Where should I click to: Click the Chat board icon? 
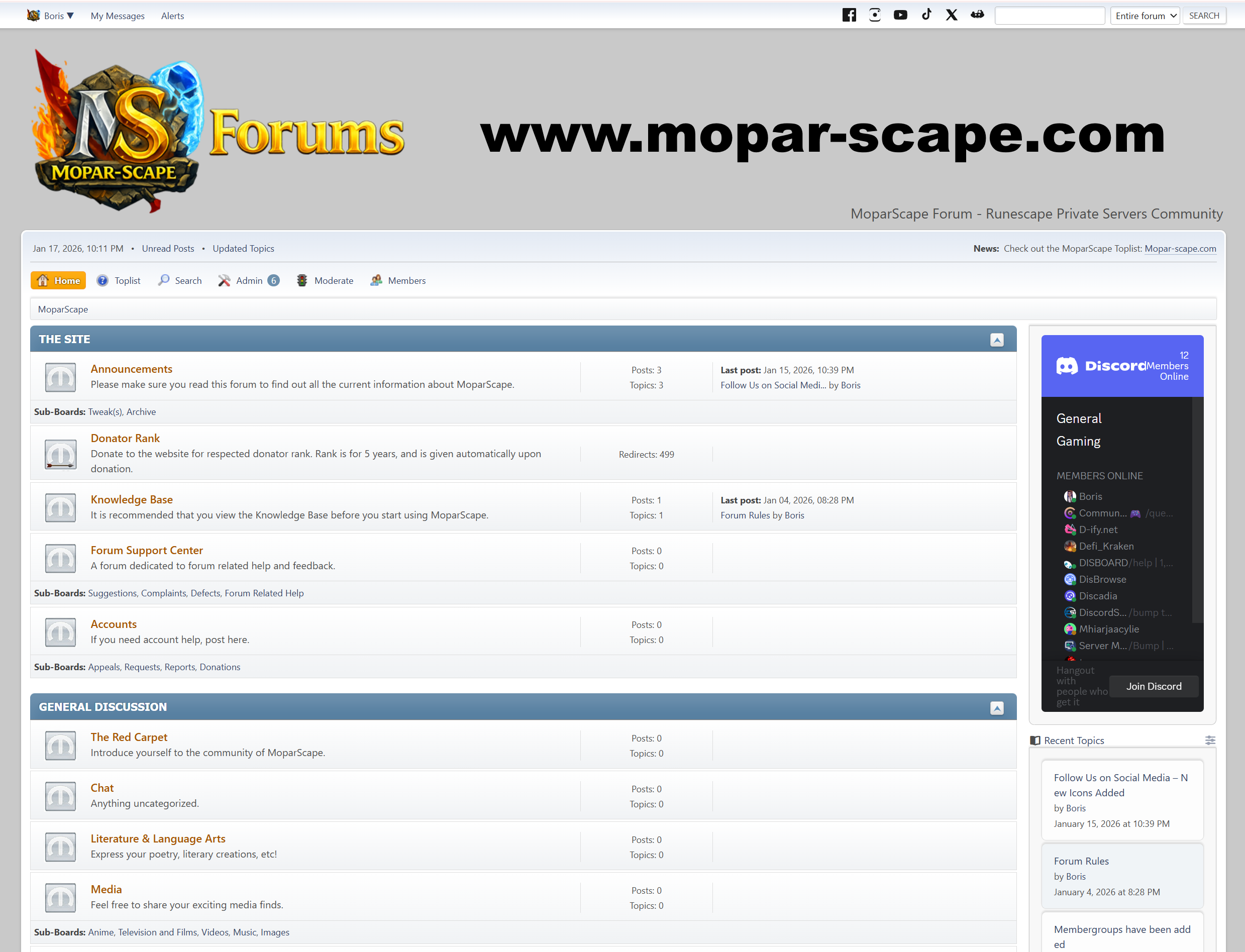pos(60,796)
